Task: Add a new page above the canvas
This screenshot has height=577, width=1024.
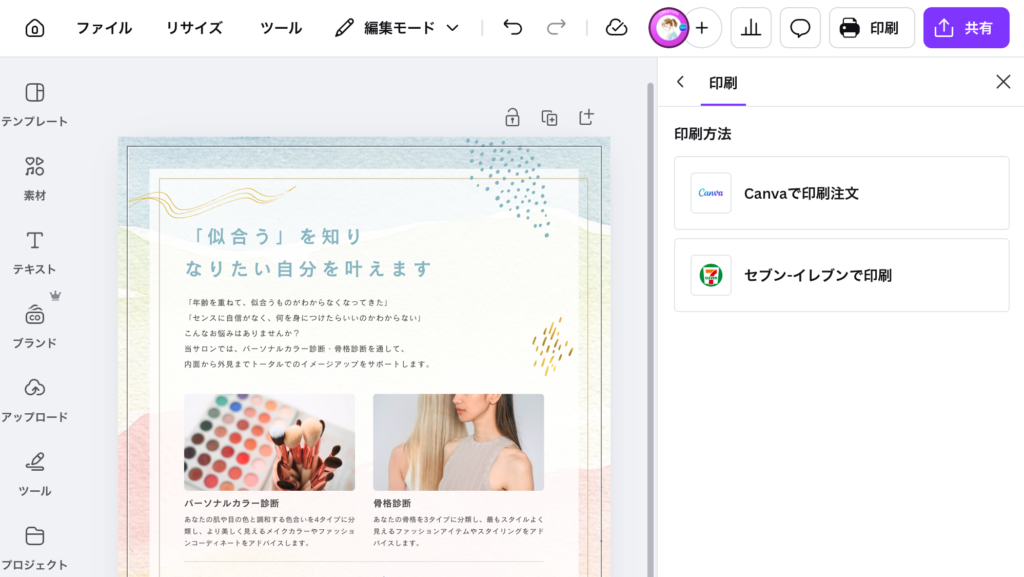Action: click(x=587, y=118)
